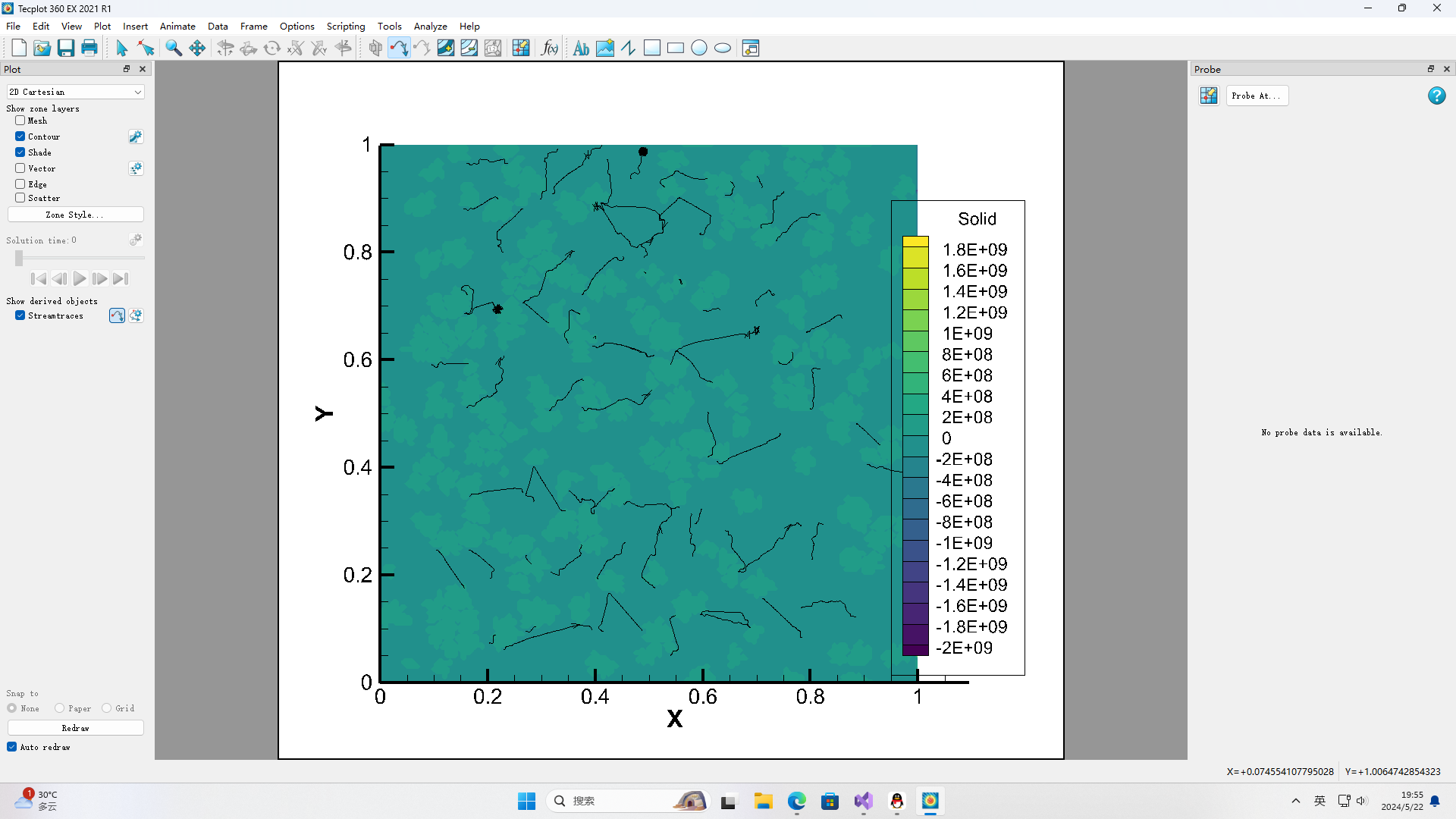Click the Zoom magnifier tool
The height and width of the screenshot is (819, 1456).
coord(174,49)
